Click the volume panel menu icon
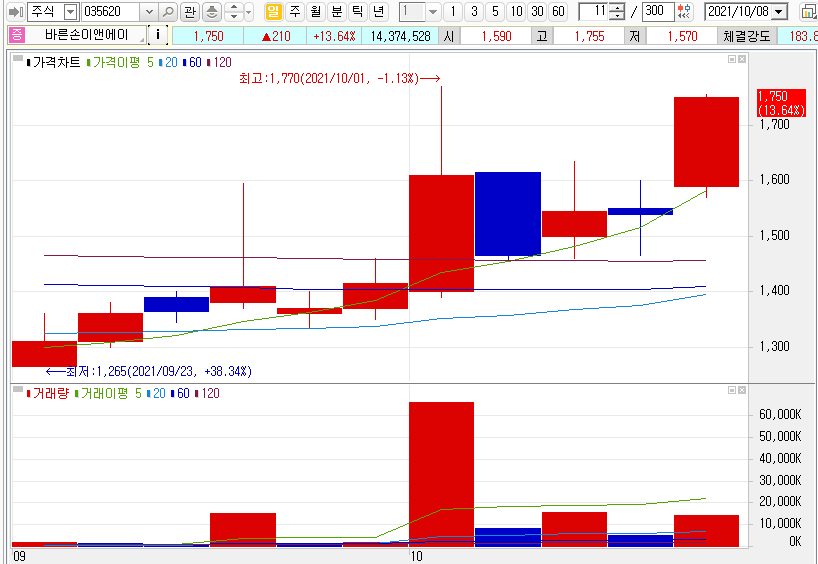The height and width of the screenshot is (564, 818). [x=18, y=389]
